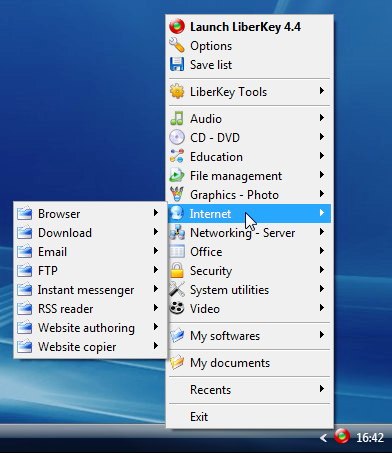
Task: Click the File management icon
Action: [x=177, y=175]
